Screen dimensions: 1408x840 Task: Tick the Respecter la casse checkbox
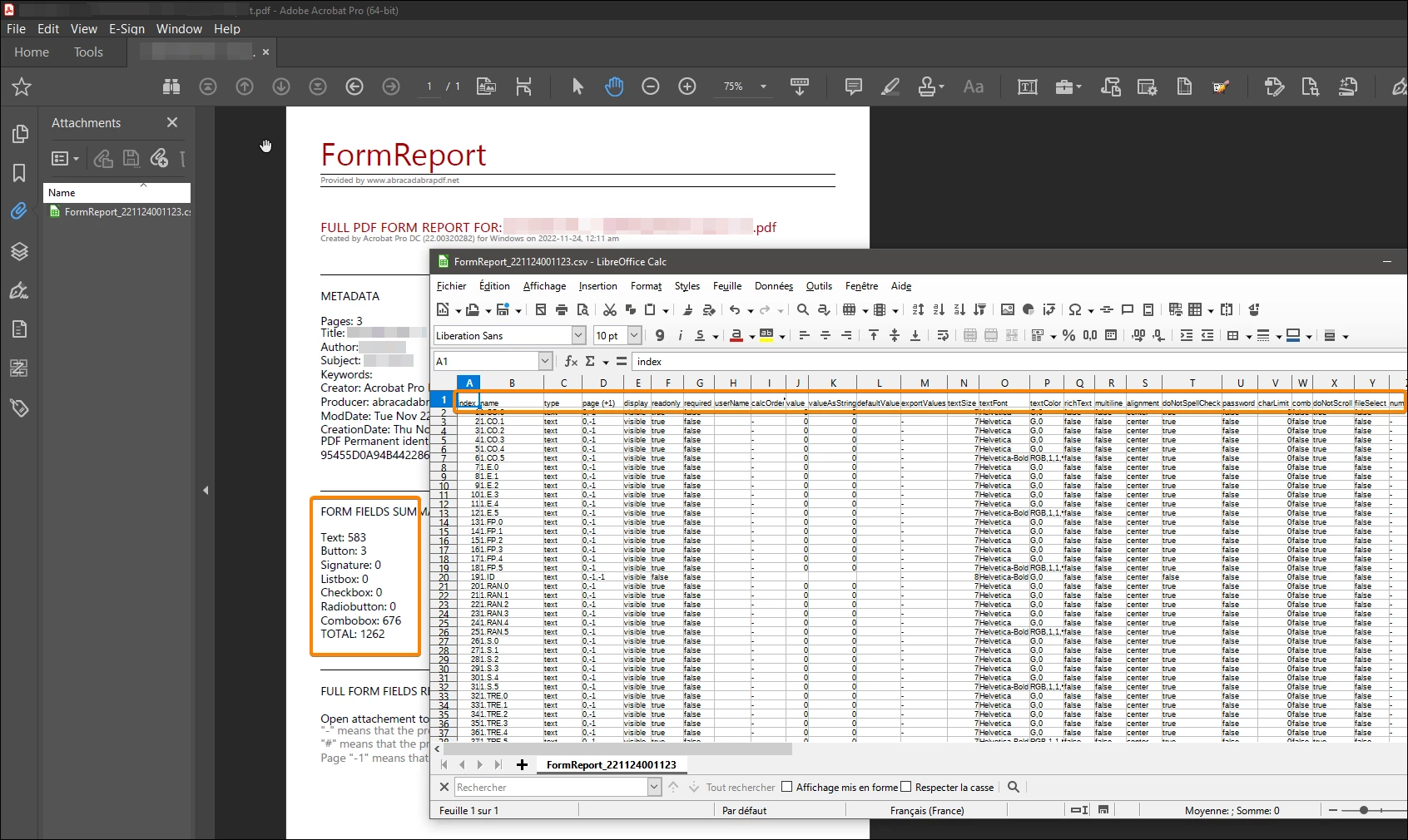coord(906,787)
